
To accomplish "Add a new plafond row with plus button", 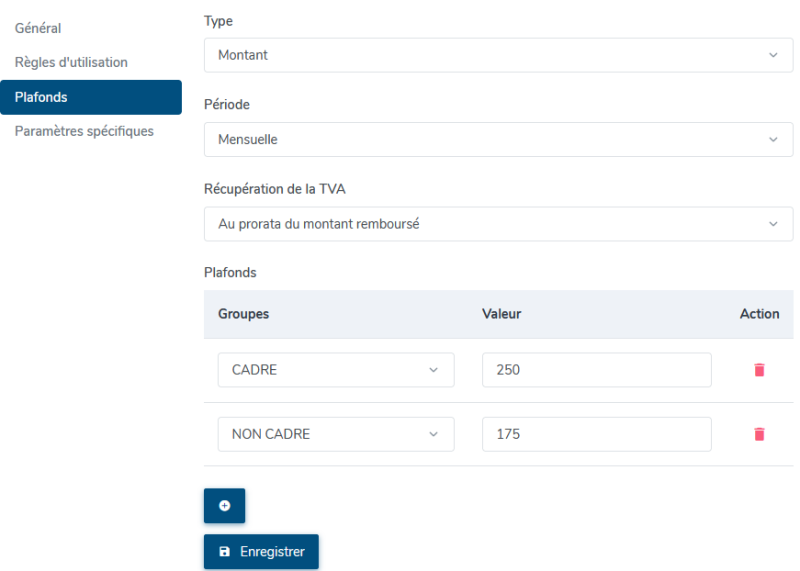I will click(x=224, y=506).
